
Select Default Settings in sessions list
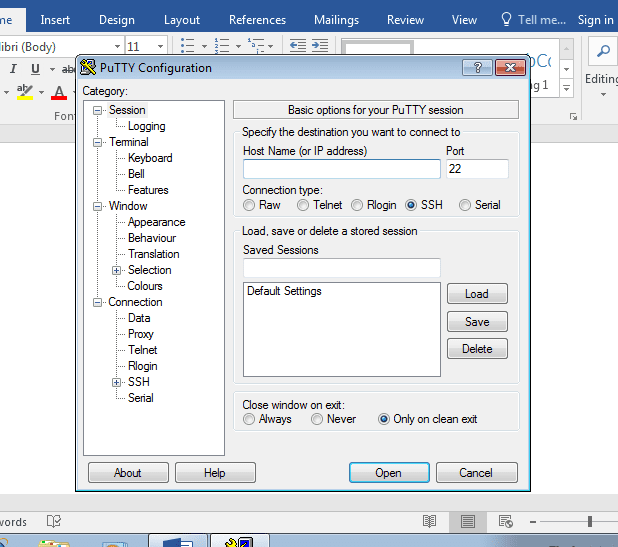coord(284,291)
